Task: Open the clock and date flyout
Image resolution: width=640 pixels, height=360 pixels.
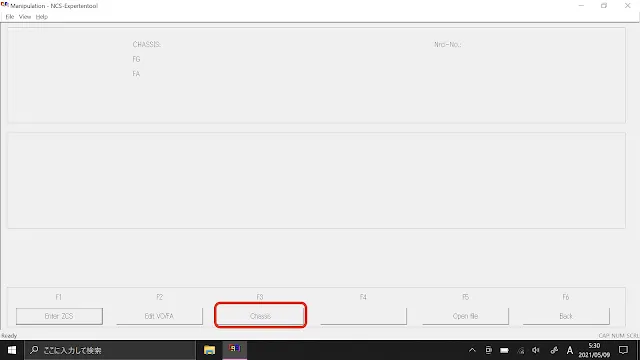Action: click(594, 350)
